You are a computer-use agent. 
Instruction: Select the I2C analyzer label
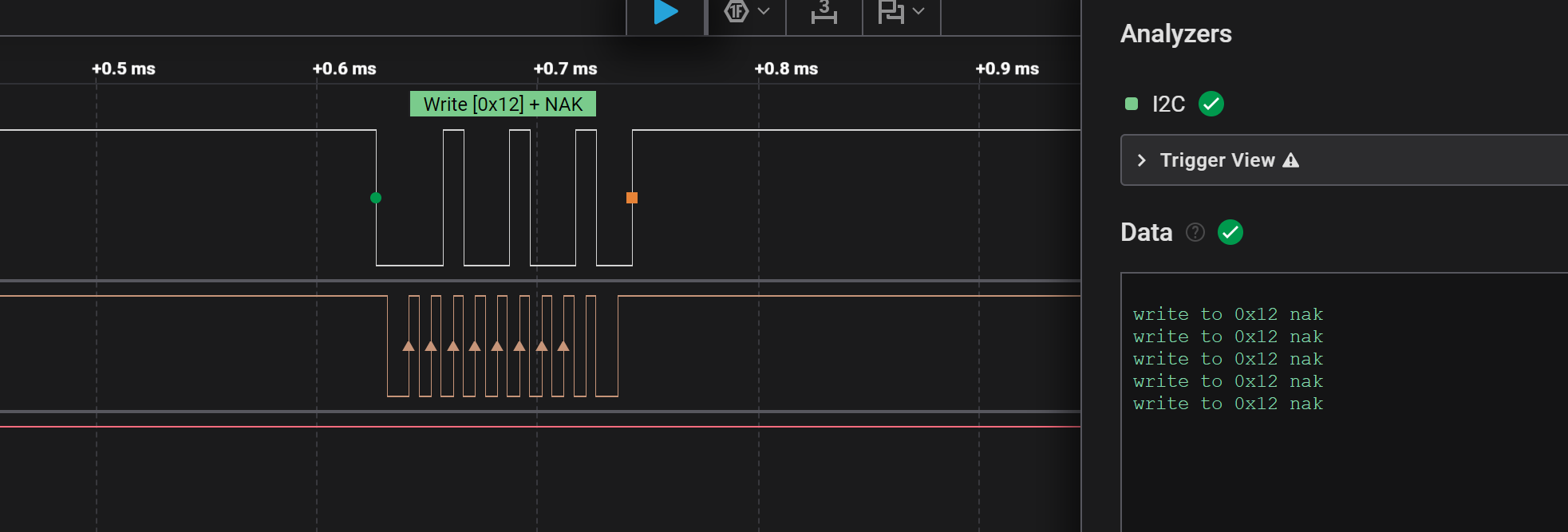[x=1168, y=104]
